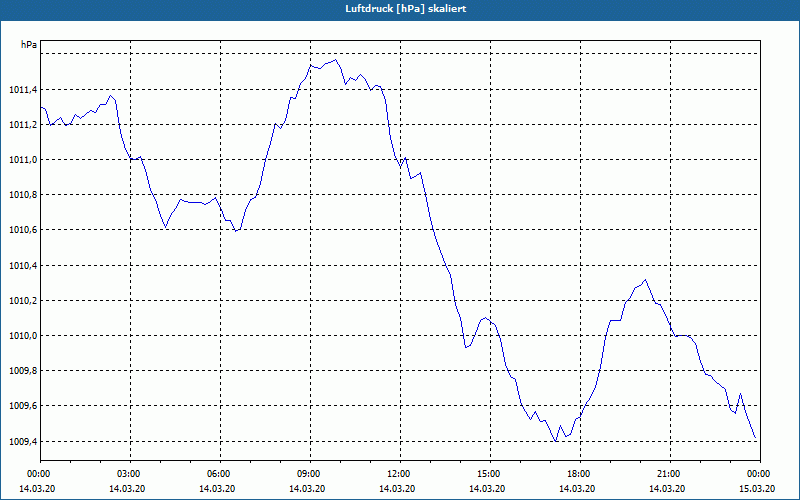Pick the 1010,2 y-axis tick label
This screenshot has width=800, height=500.
tap(23, 301)
